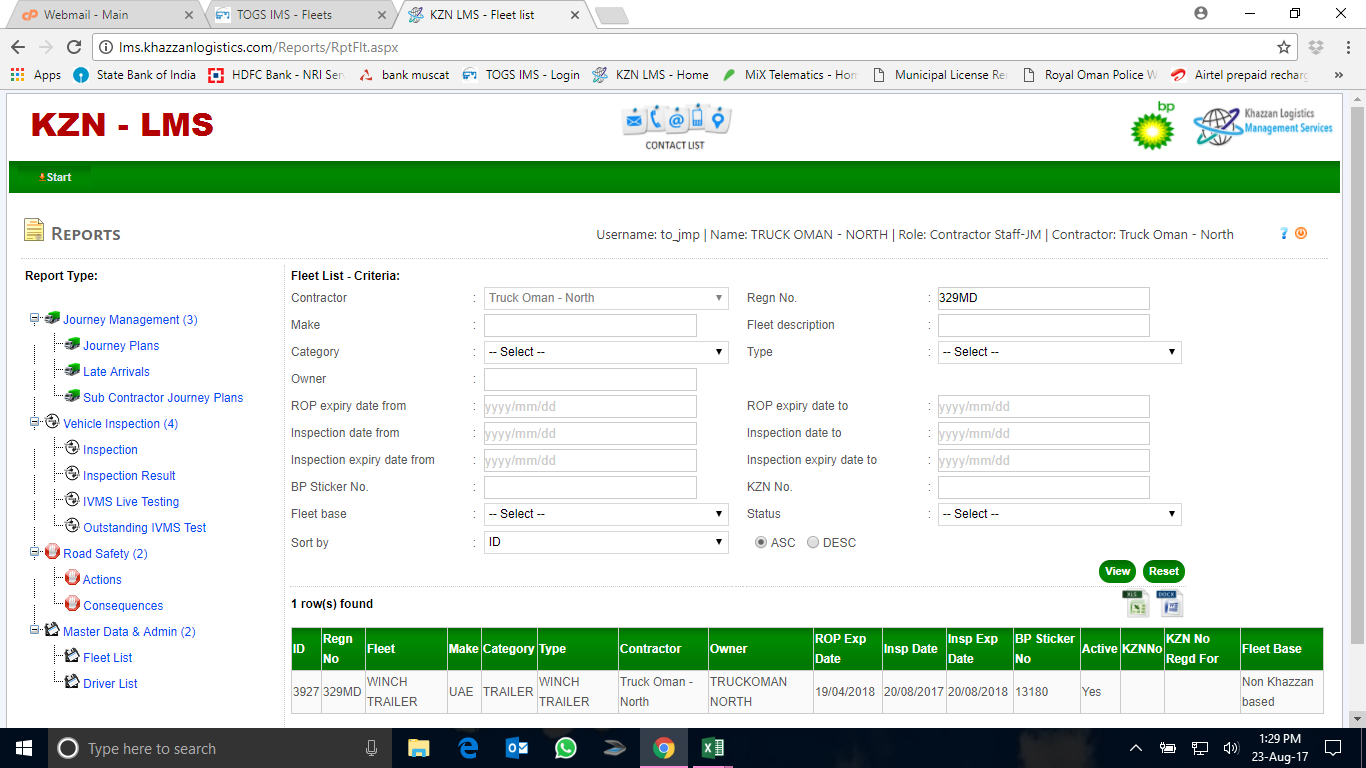Click the orange power logout icon

pyautogui.click(x=1301, y=233)
